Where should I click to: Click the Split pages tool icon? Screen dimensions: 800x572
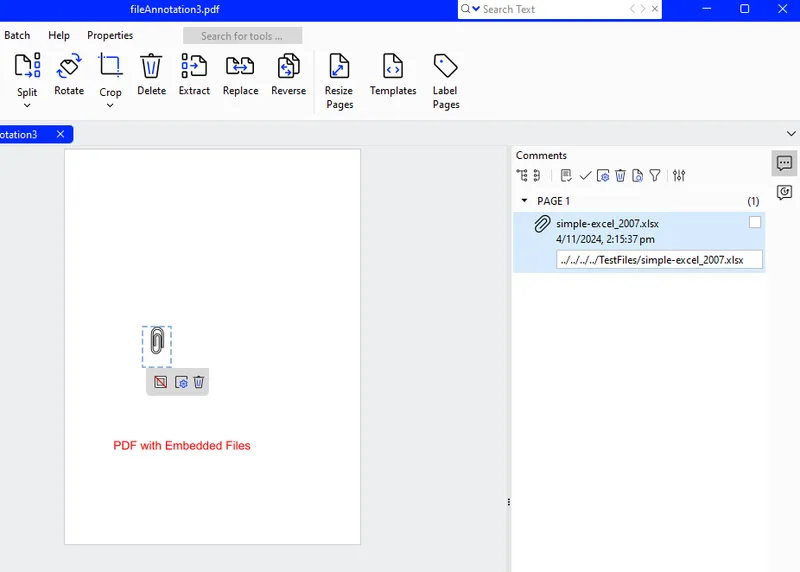[28, 65]
